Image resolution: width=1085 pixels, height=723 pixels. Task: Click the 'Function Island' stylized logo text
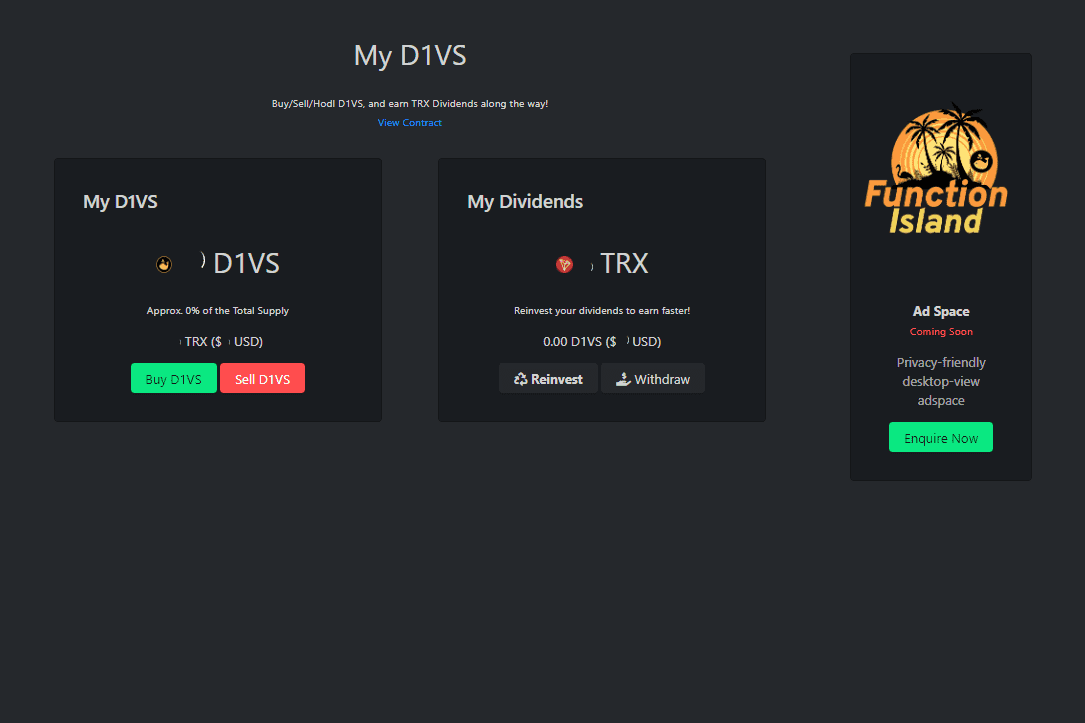(x=937, y=210)
